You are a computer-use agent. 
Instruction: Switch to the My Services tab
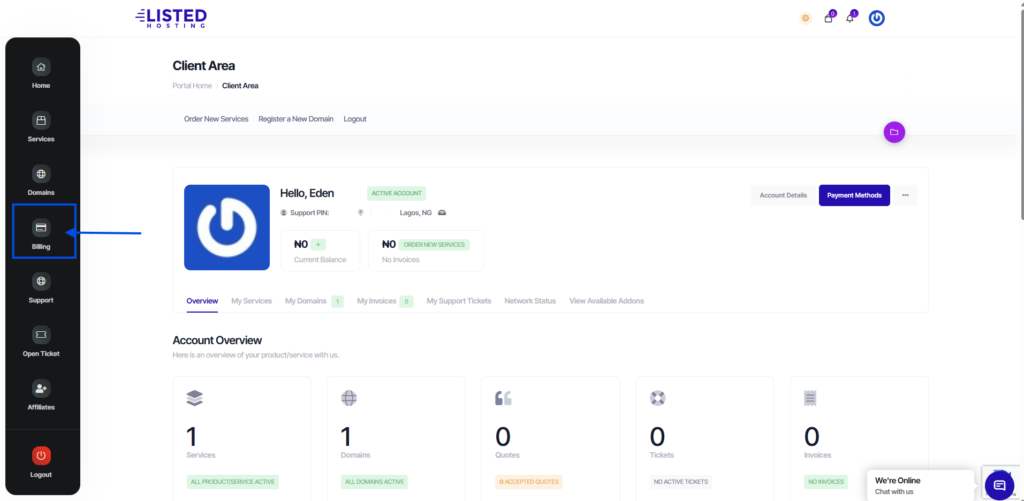pyautogui.click(x=251, y=301)
